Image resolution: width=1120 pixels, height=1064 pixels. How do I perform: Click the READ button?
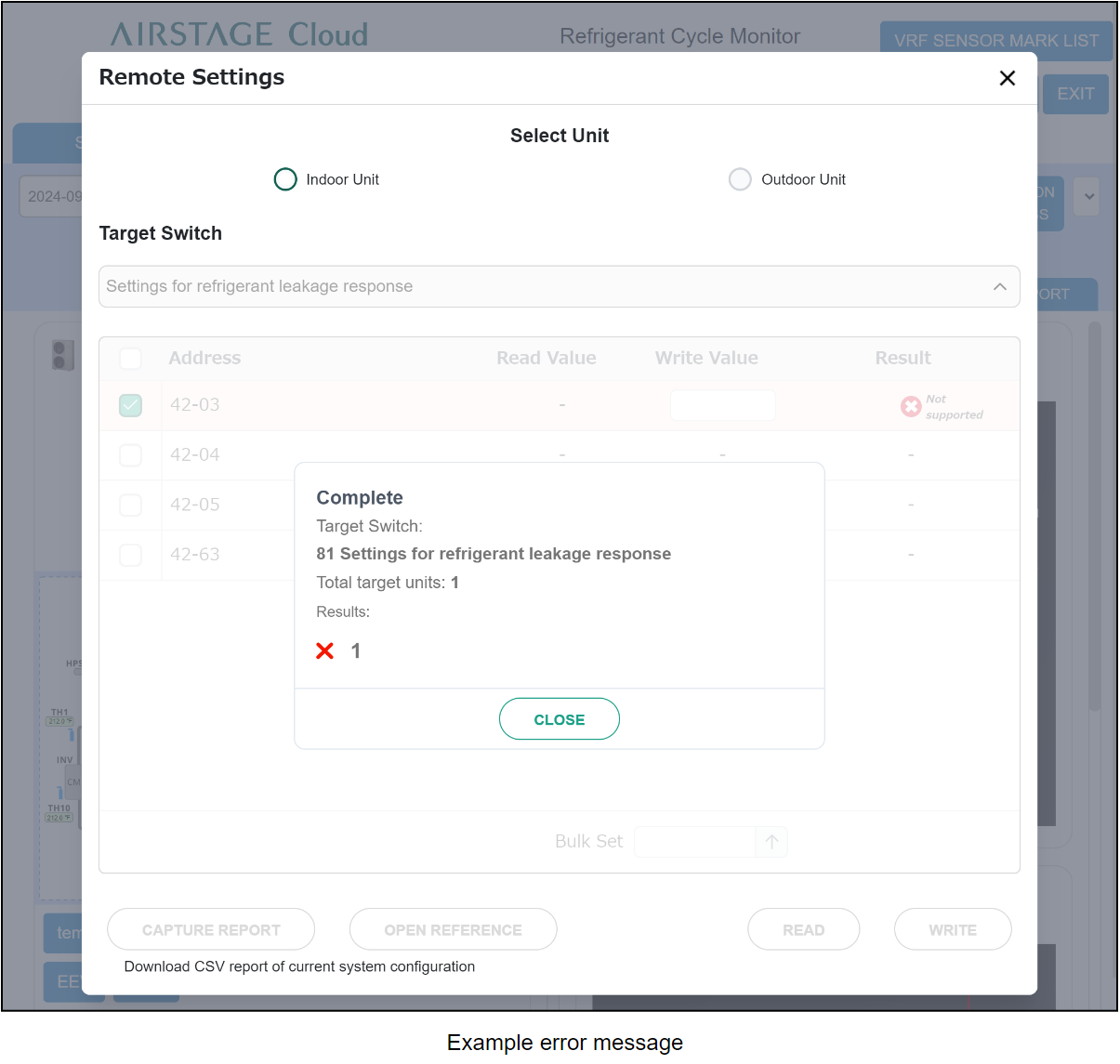point(803,929)
